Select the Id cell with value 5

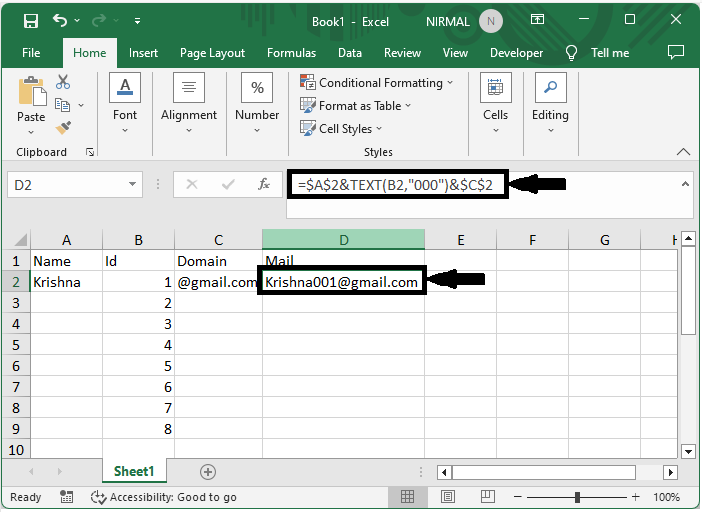click(138, 366)
